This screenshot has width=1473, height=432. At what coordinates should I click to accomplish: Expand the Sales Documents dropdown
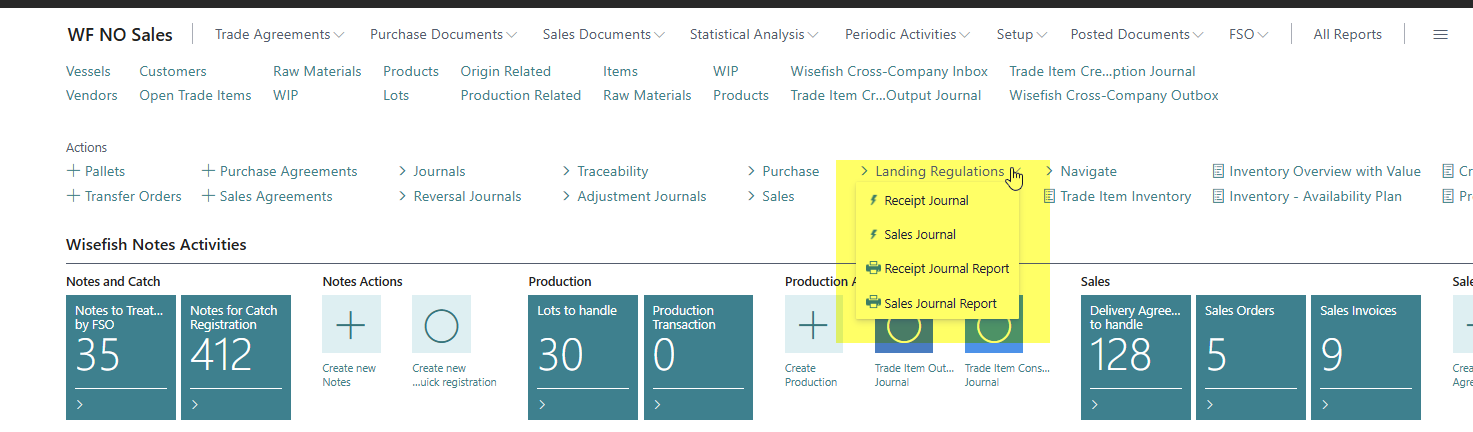(x=603, y=34)
